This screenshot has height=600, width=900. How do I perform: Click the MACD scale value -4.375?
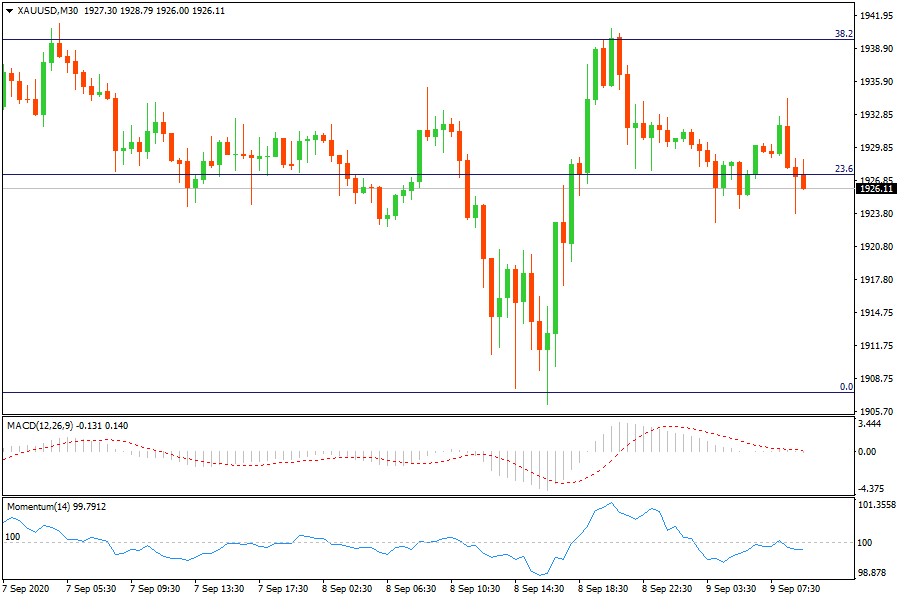(x=873, y=489)
